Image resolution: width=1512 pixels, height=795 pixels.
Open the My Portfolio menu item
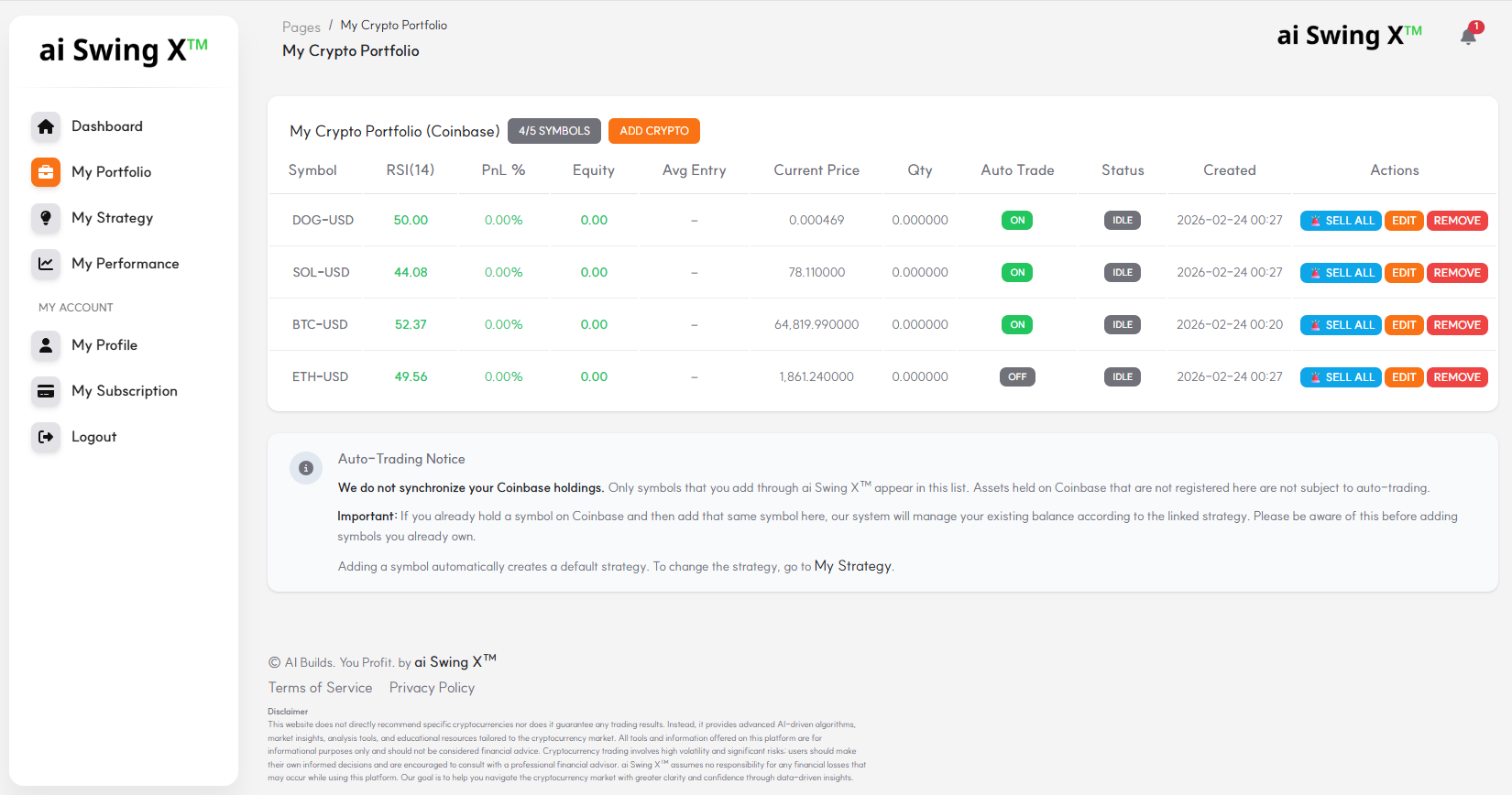(124, 172)
